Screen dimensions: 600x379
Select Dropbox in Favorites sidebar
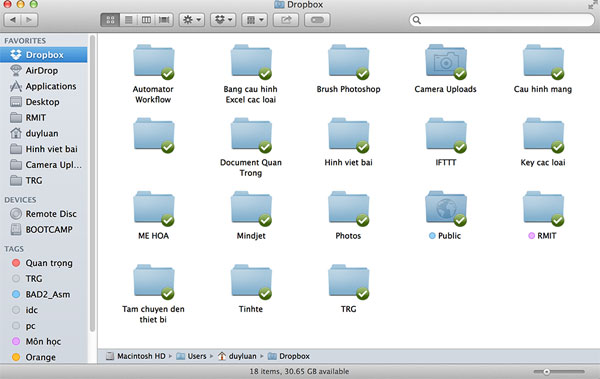(x=44, y=55)
